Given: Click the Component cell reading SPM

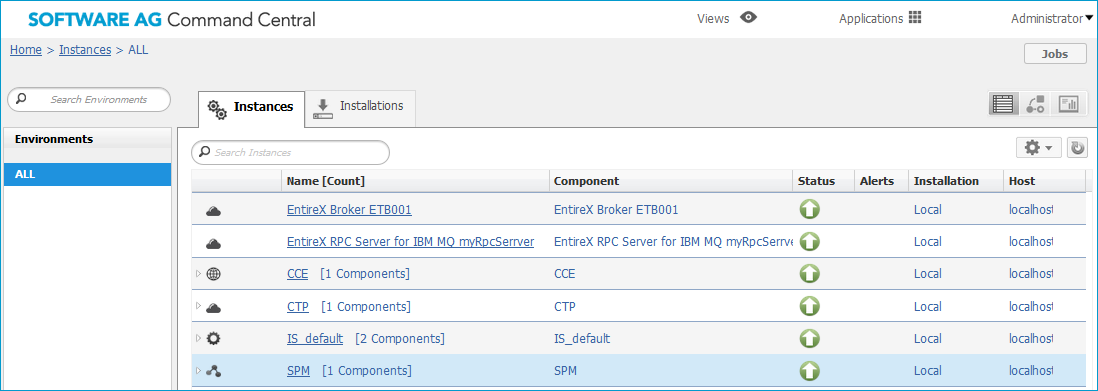Looking at the screenshot, I should [565, 371].
